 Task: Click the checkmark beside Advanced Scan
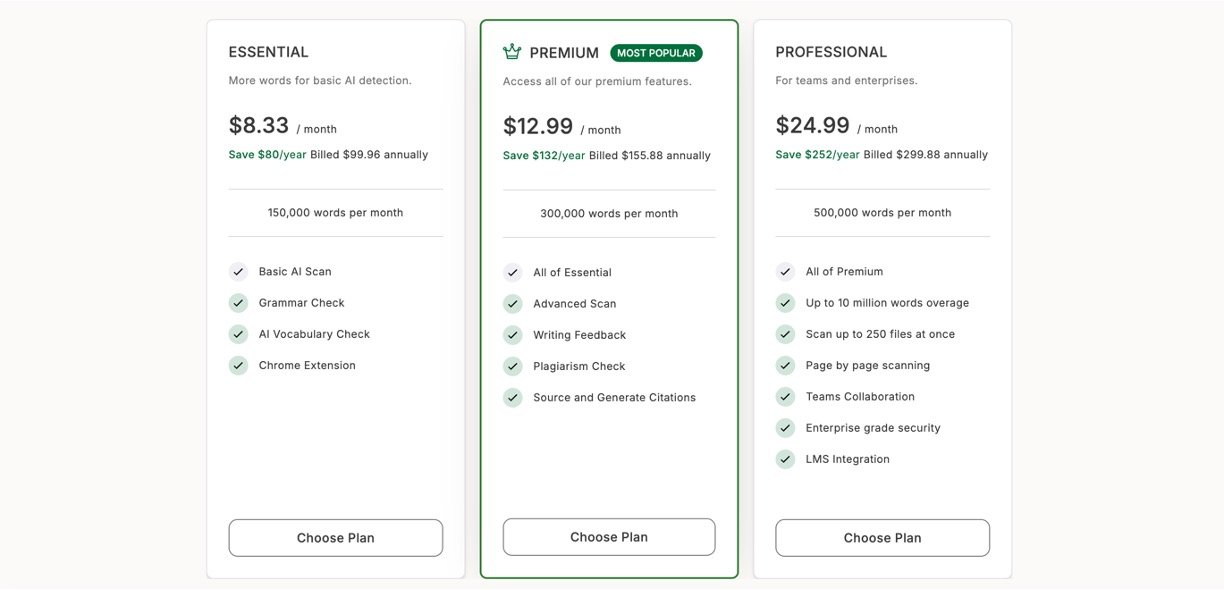[x=513, y=303]
